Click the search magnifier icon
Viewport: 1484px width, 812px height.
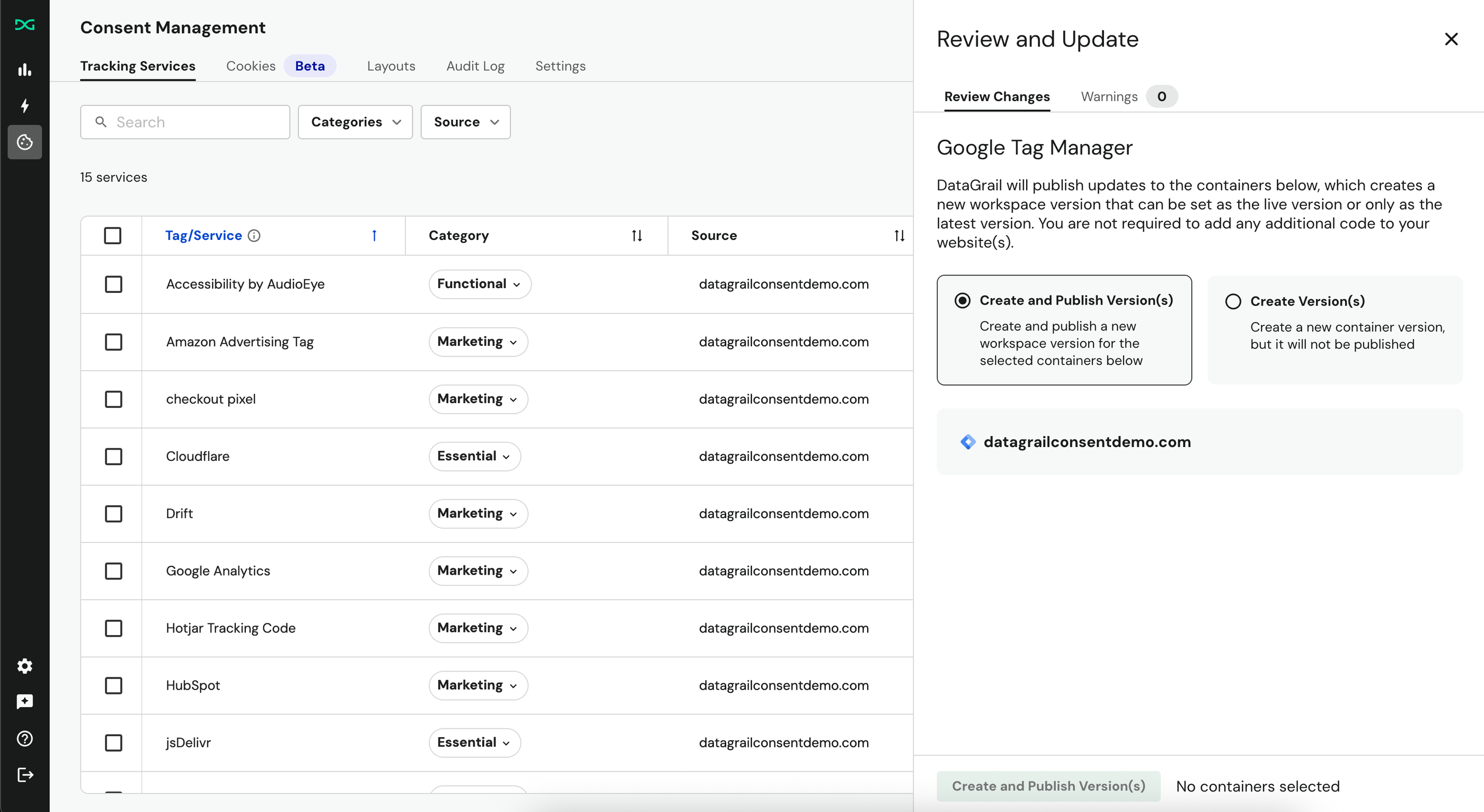tap(101, 122)
